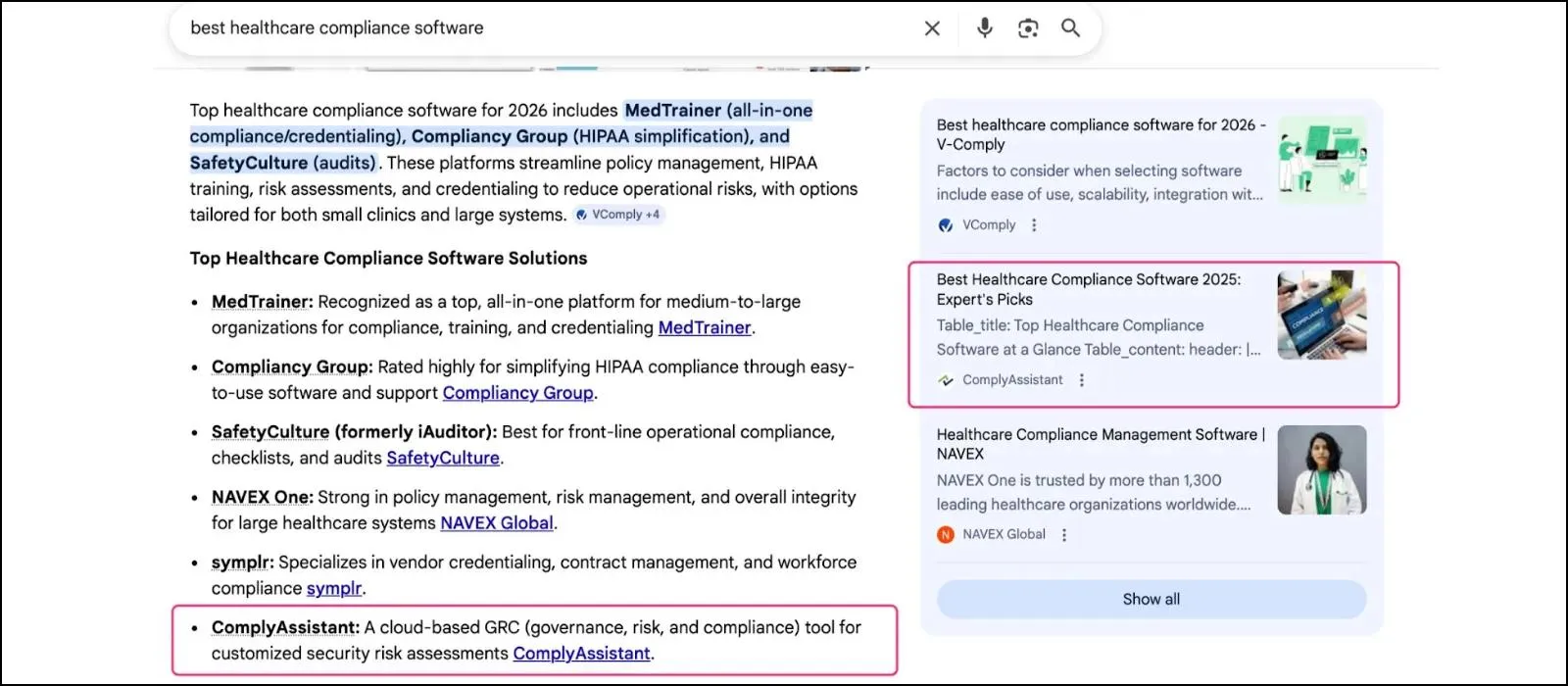Click the V-Comply card illustration thumbnail
Viewport: 1568px width, 686px height.
tap(1322, 160)
